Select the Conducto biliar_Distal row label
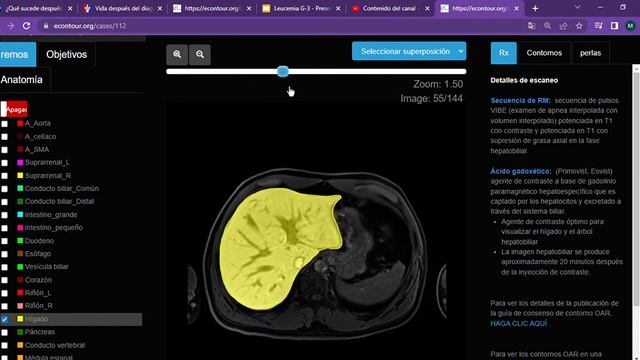Image resolution: width=640 pixels, height=360 pixels. pos(59,202)
